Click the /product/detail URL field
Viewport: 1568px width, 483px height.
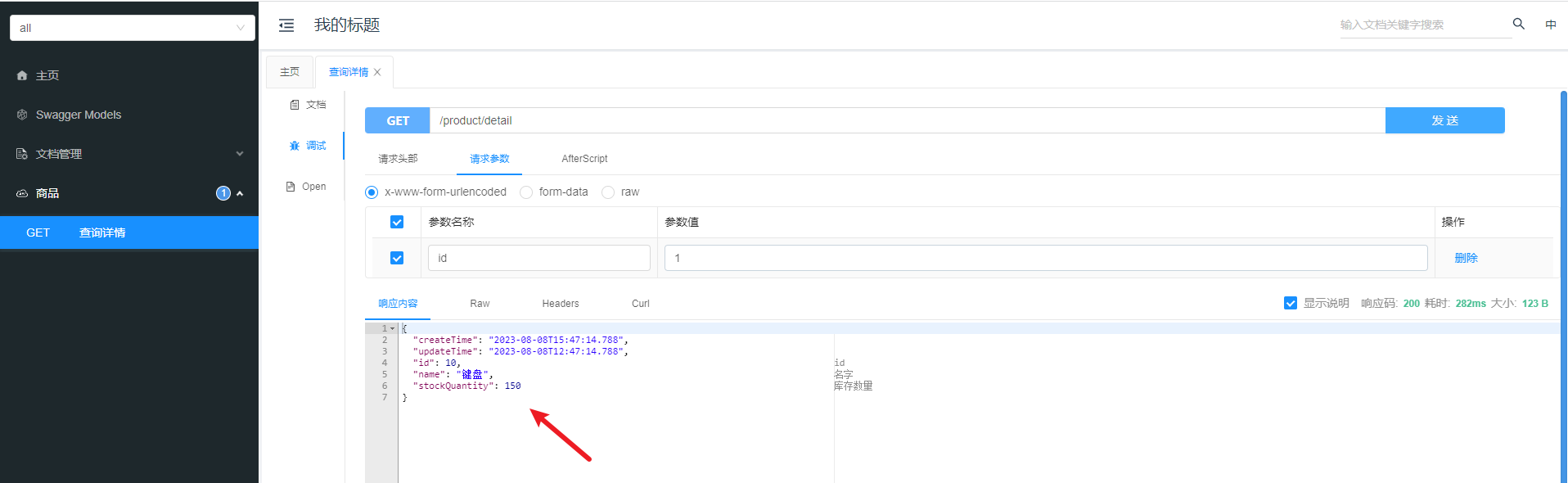click(908, 120)
